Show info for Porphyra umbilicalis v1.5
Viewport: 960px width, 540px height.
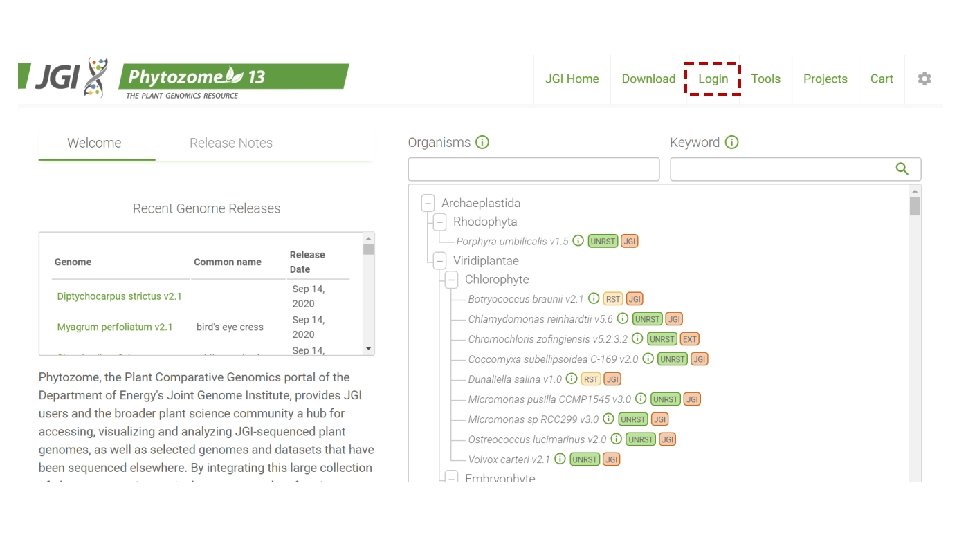click(578, 241)
